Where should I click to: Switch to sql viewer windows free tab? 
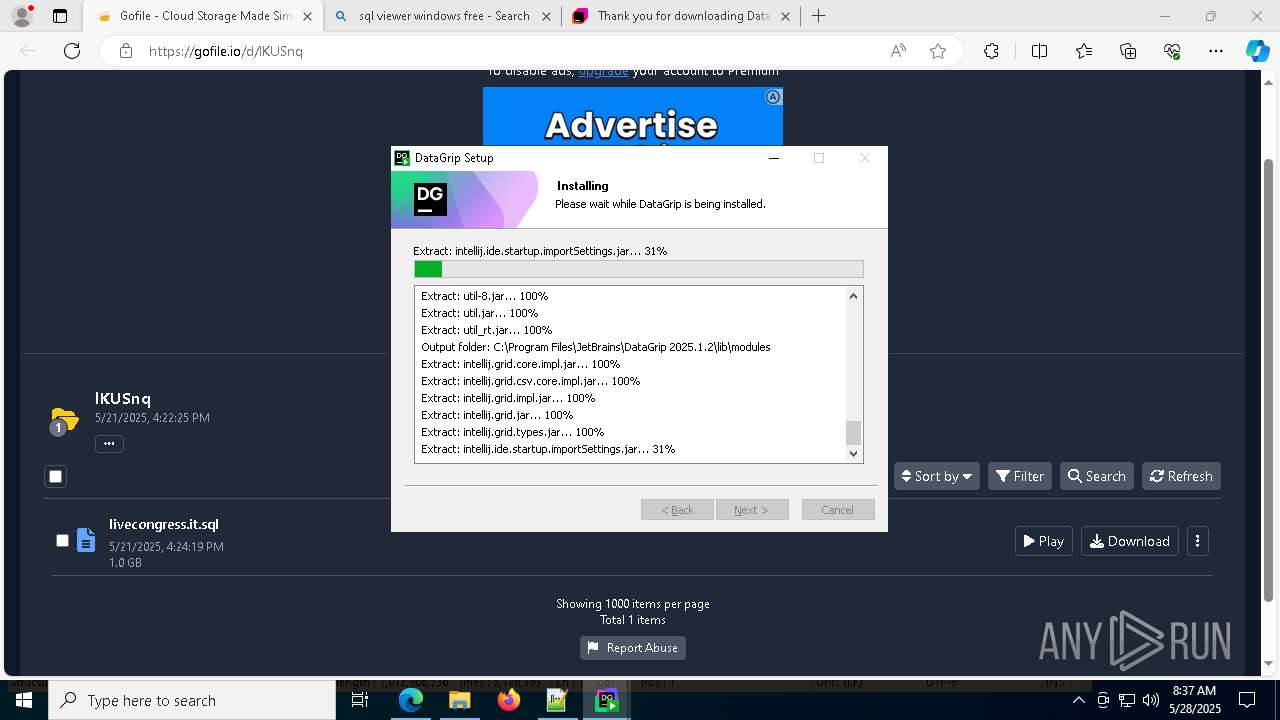(x=443, y=16)
